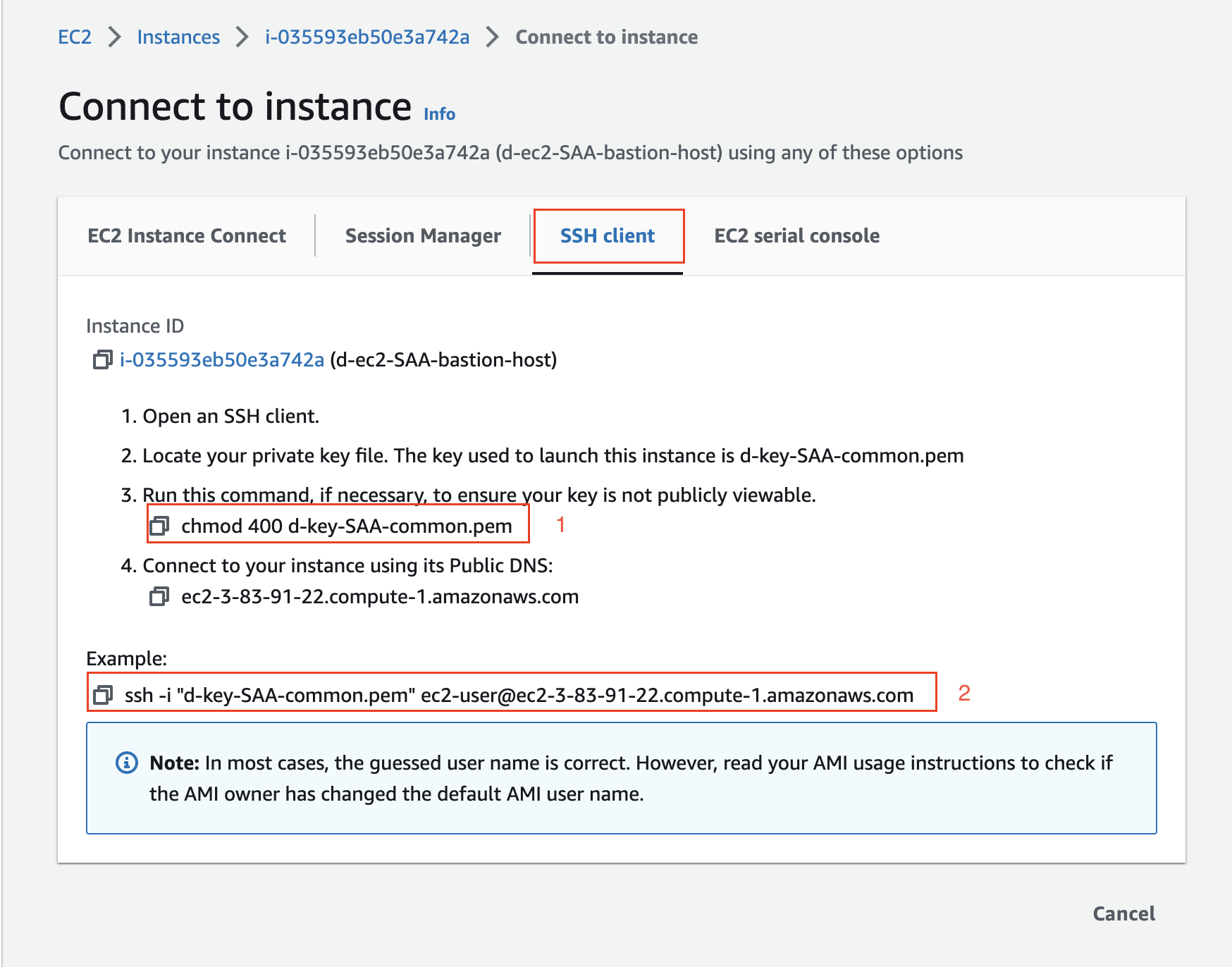Click the Info link beside the page title
The height and width of the screenshot is (967, 1232).
(439, 114)
